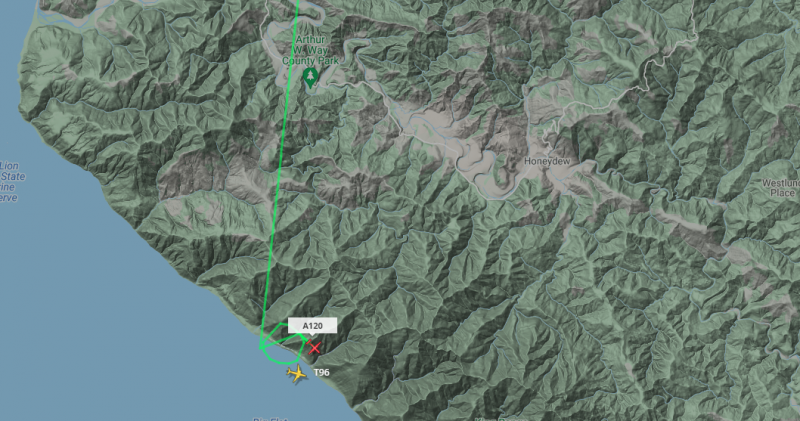Select the A120 callout label
The image size is (800, 421).
[312, 326]
